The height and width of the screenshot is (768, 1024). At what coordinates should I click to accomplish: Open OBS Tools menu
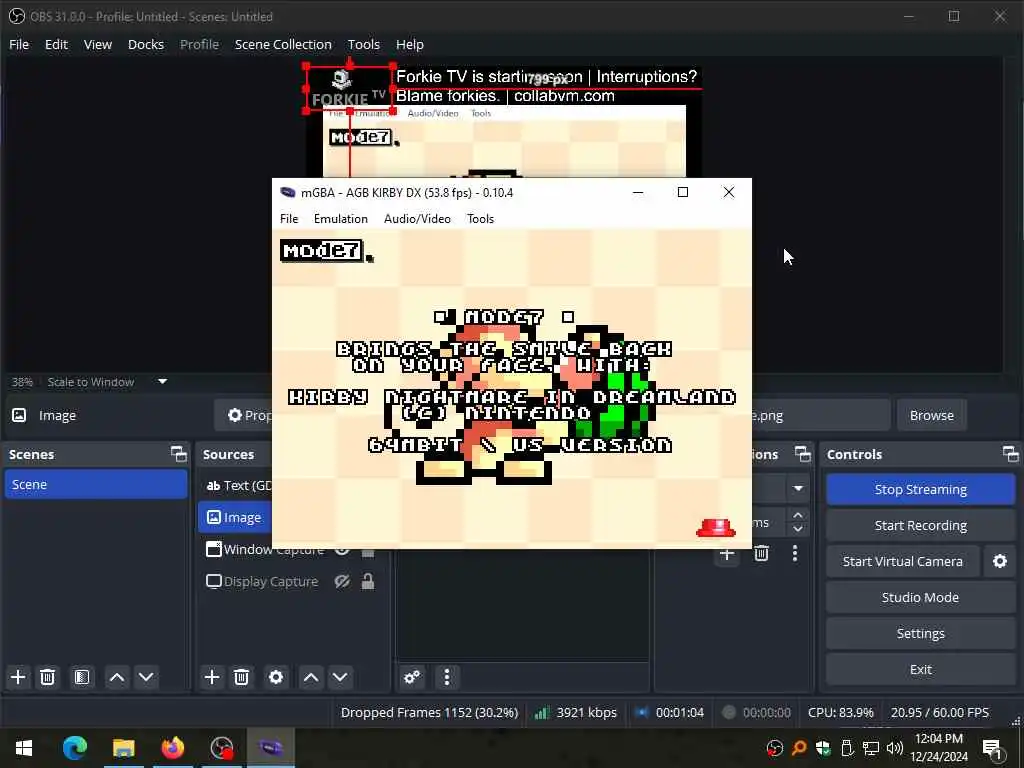tap(363, 44)
